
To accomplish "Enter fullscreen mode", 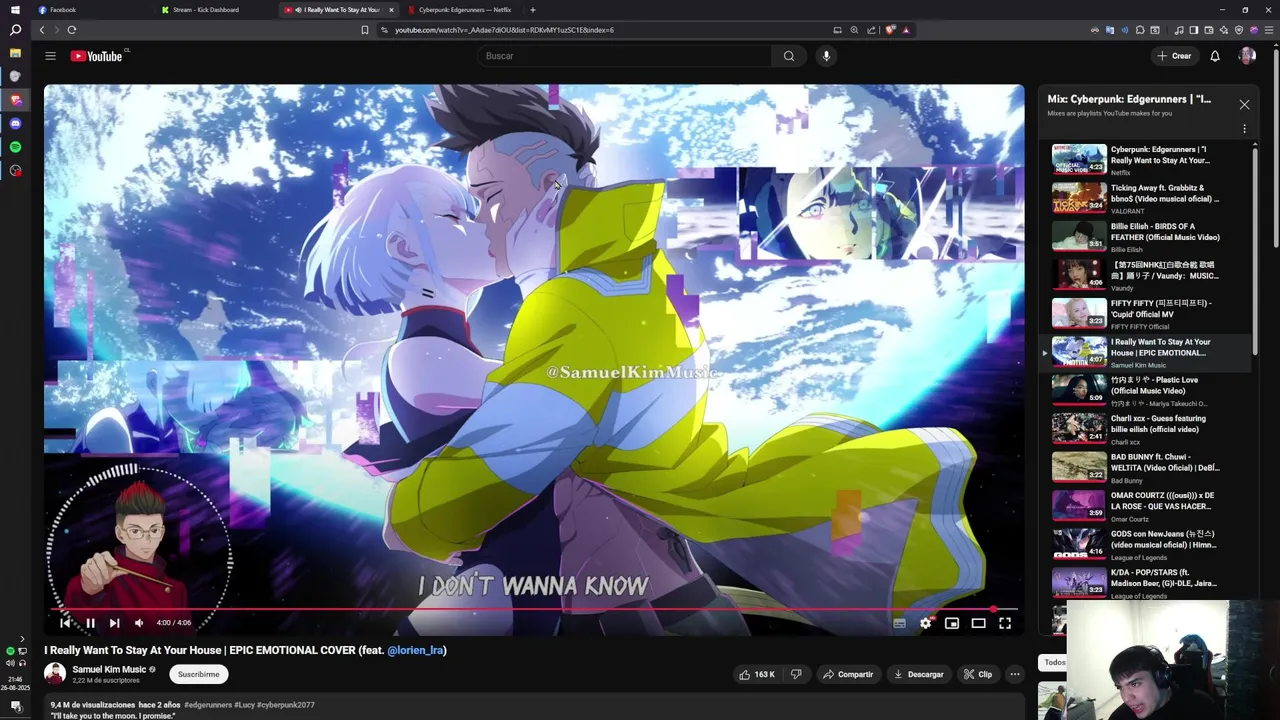I will click(x=1005, y=623).
